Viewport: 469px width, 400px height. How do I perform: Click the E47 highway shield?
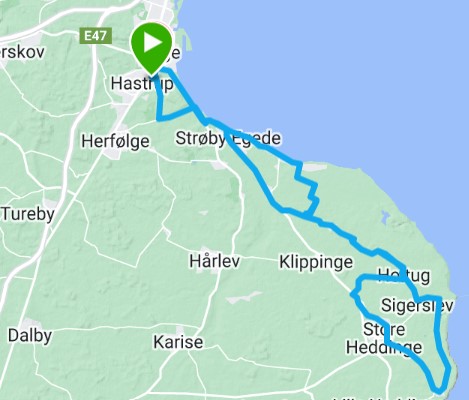tap(96, 36)
